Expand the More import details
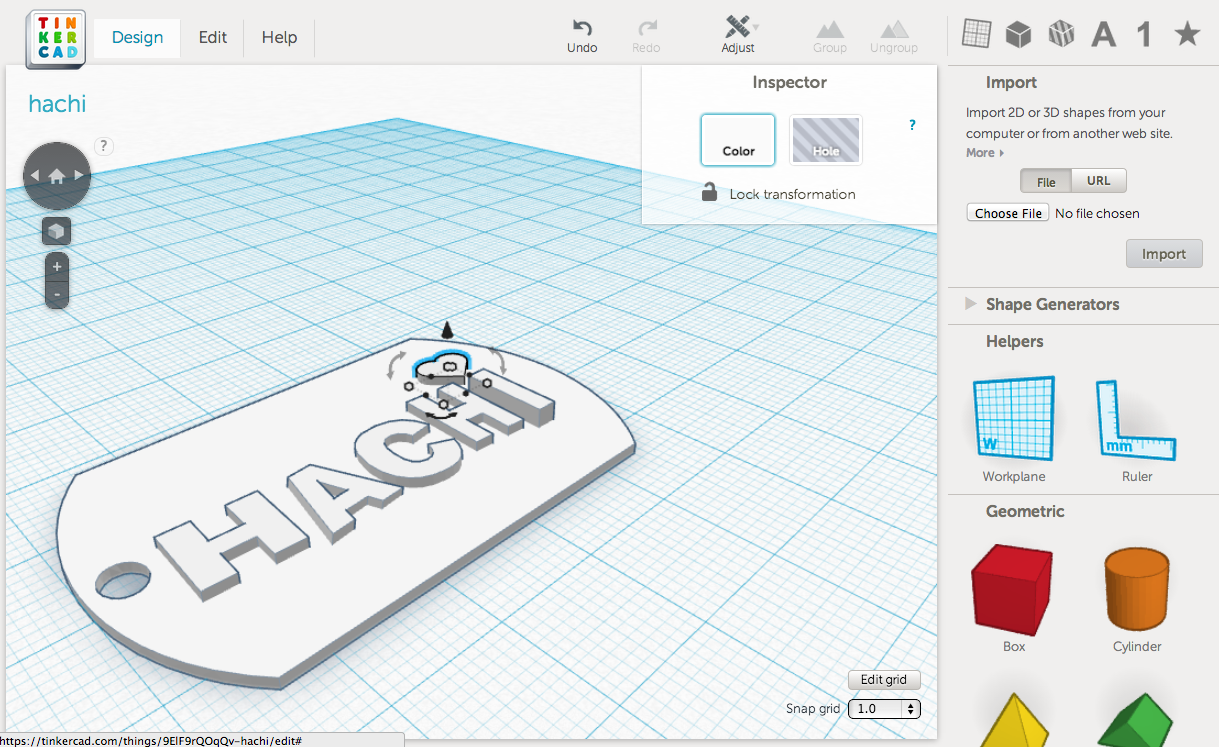Viewport: 1219px width, 747px height. point(984,153)
